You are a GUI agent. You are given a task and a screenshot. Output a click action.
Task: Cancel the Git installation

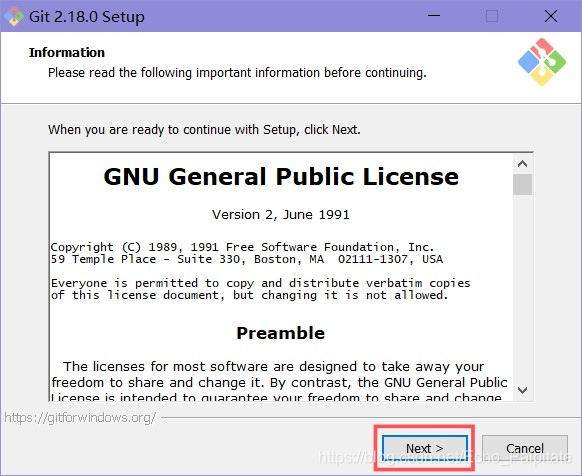coord(524,448)
